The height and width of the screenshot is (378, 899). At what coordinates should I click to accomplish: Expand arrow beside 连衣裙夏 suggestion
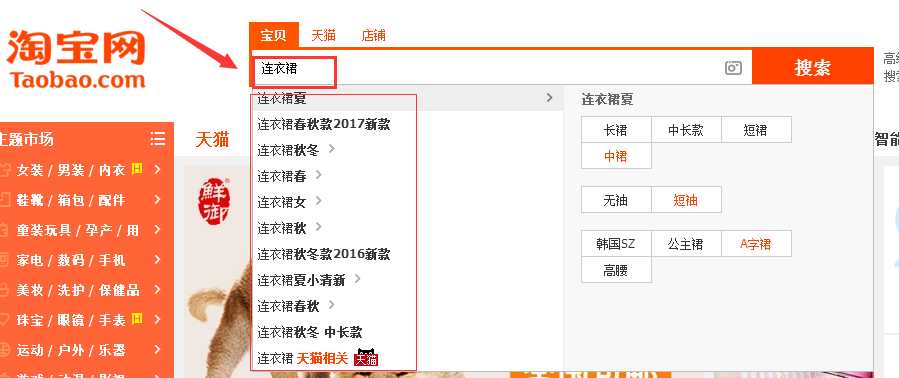tap(549, 98)
